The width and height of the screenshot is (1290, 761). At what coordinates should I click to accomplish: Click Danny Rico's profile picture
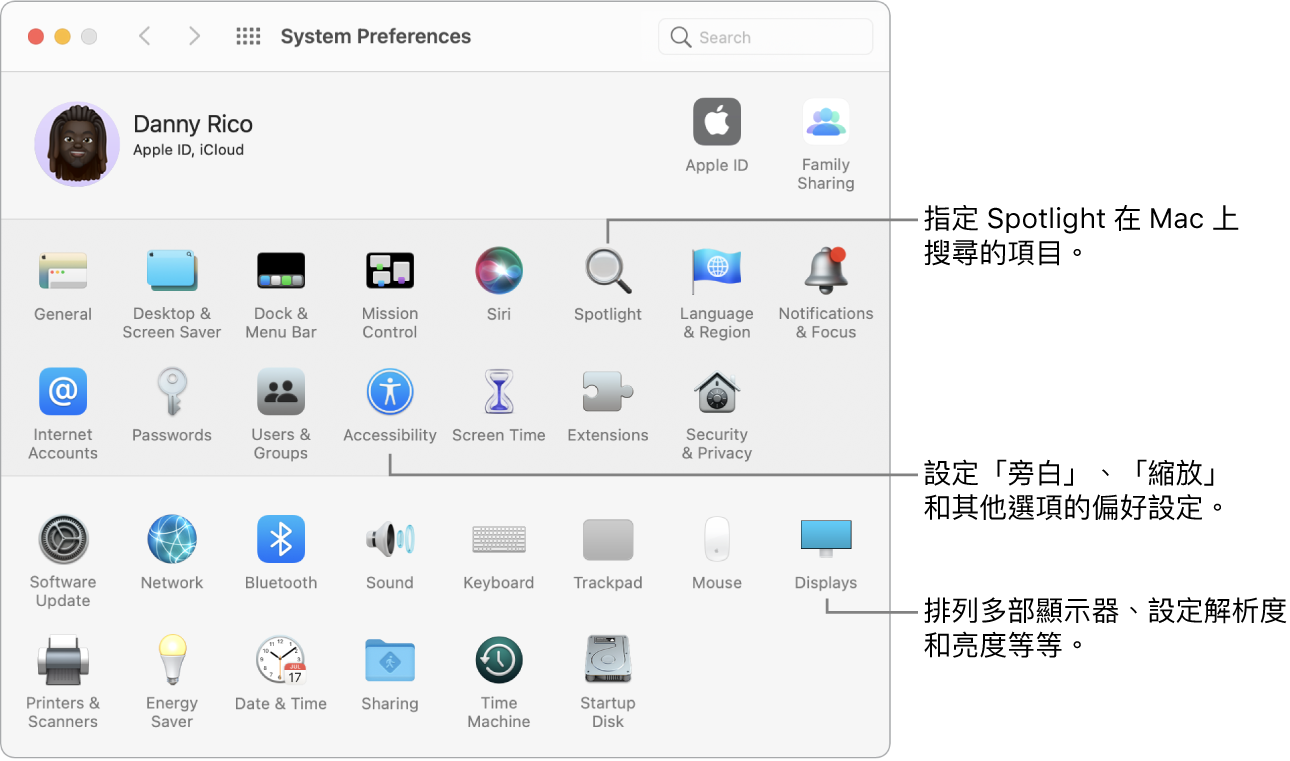click(x=77, y=144)
